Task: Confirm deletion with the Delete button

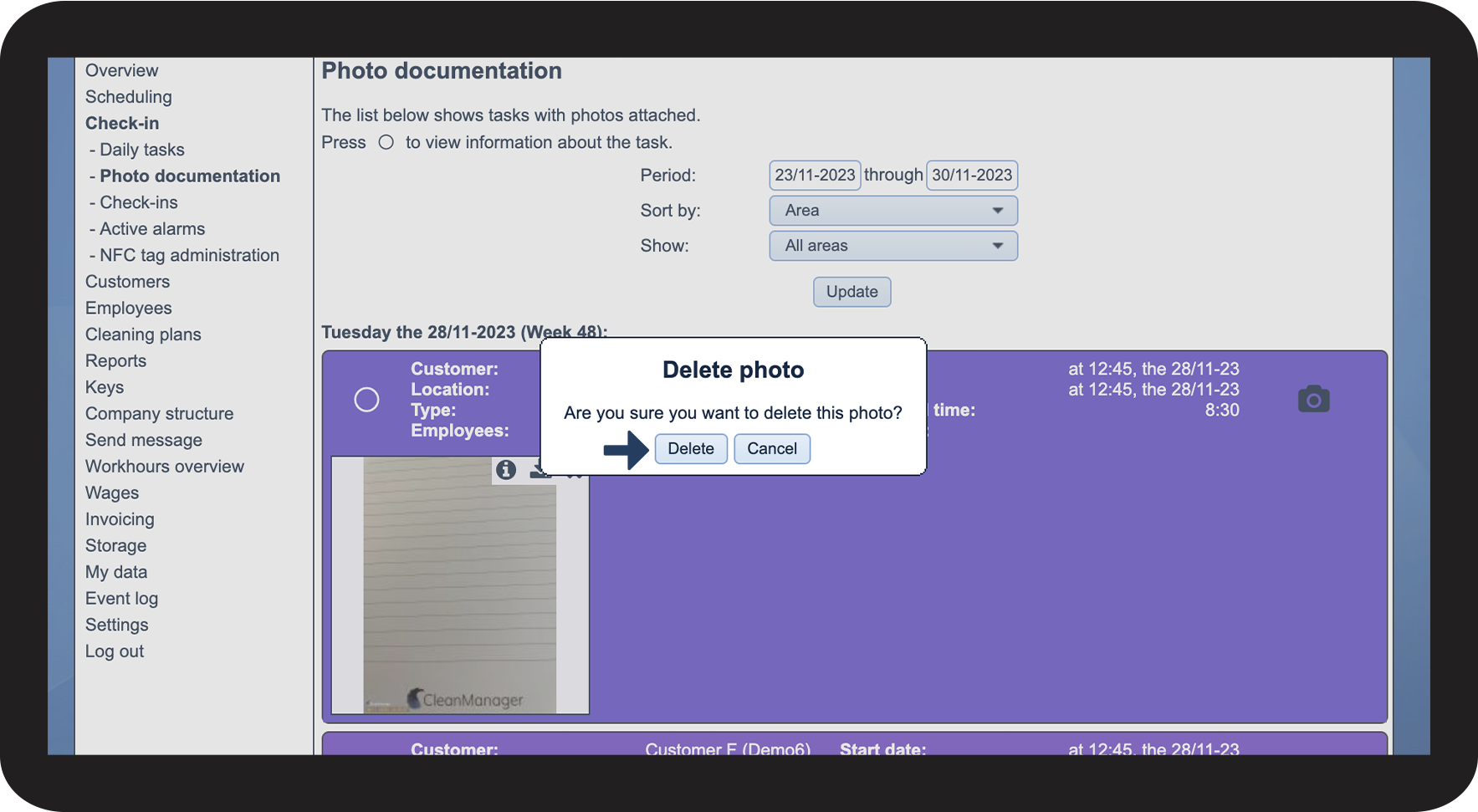Action: [691, 449]
